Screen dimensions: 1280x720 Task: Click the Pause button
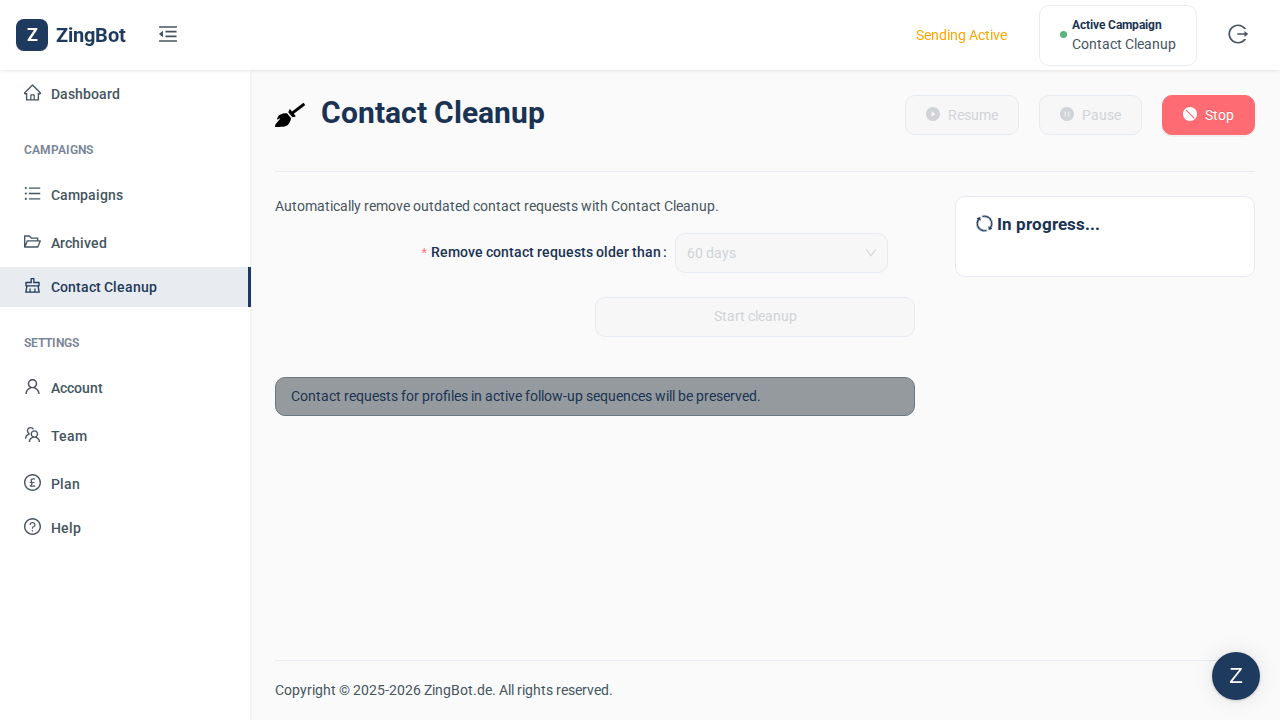click(x=1090, y=115)
